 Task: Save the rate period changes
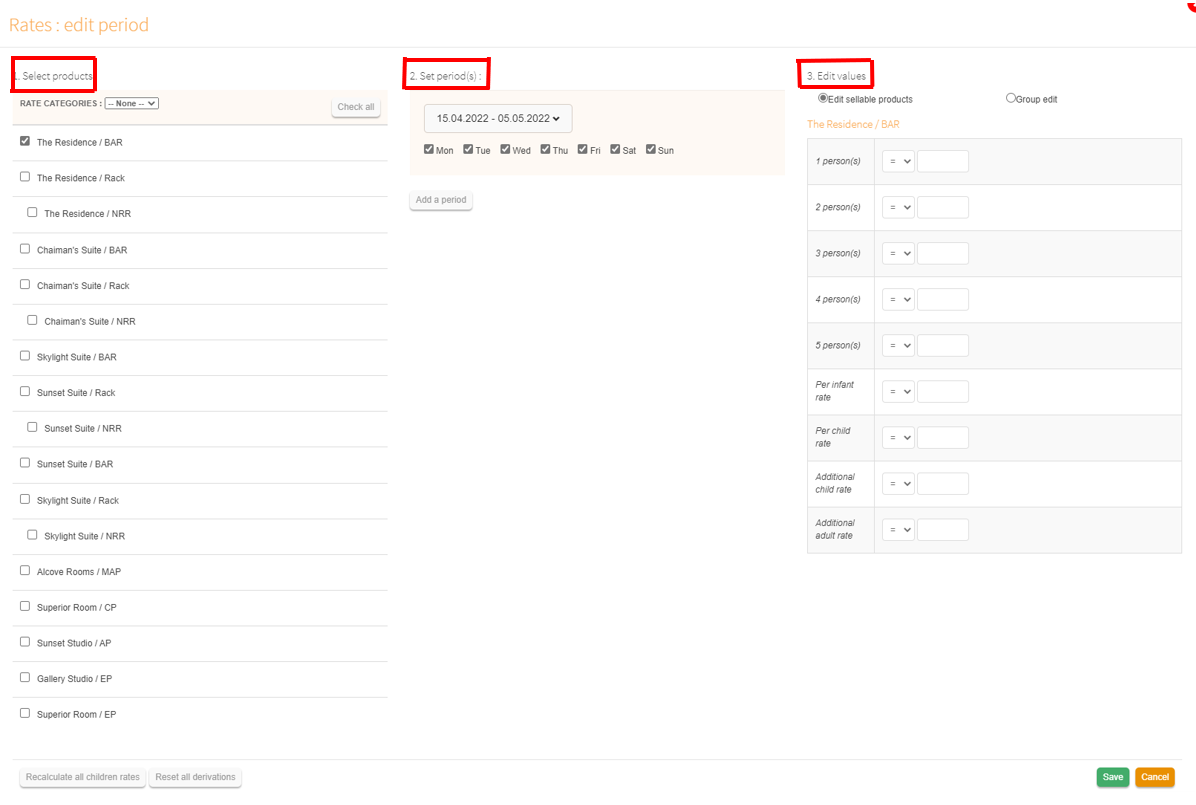1112,777
